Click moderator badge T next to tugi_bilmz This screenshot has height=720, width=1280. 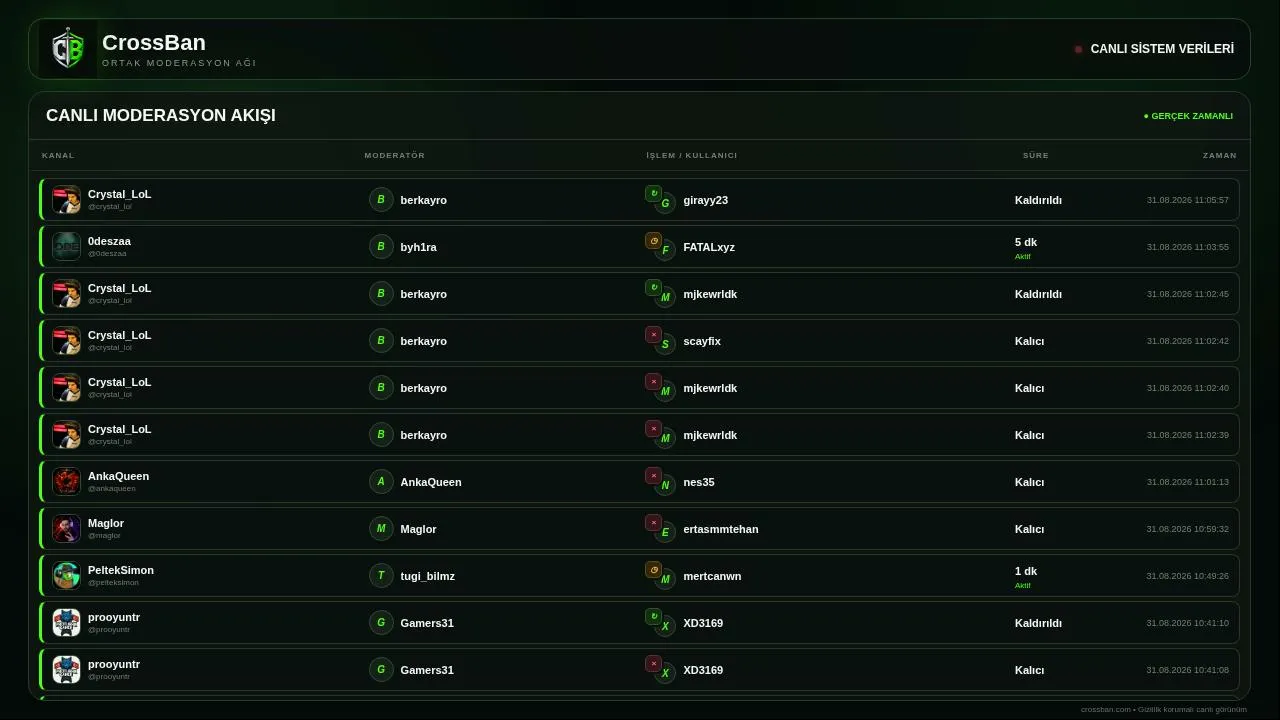click(x=381, y=575)
